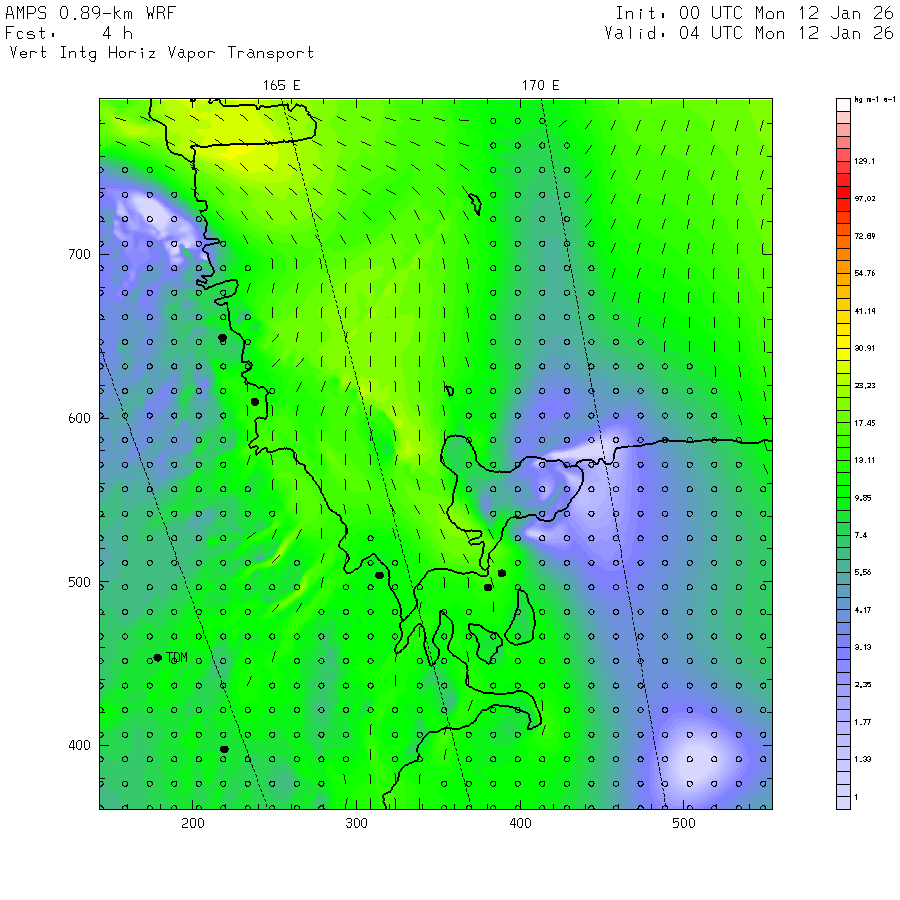Click the TDM station name label
This screenshot has width=900, height=900.
tap(177, 658)
